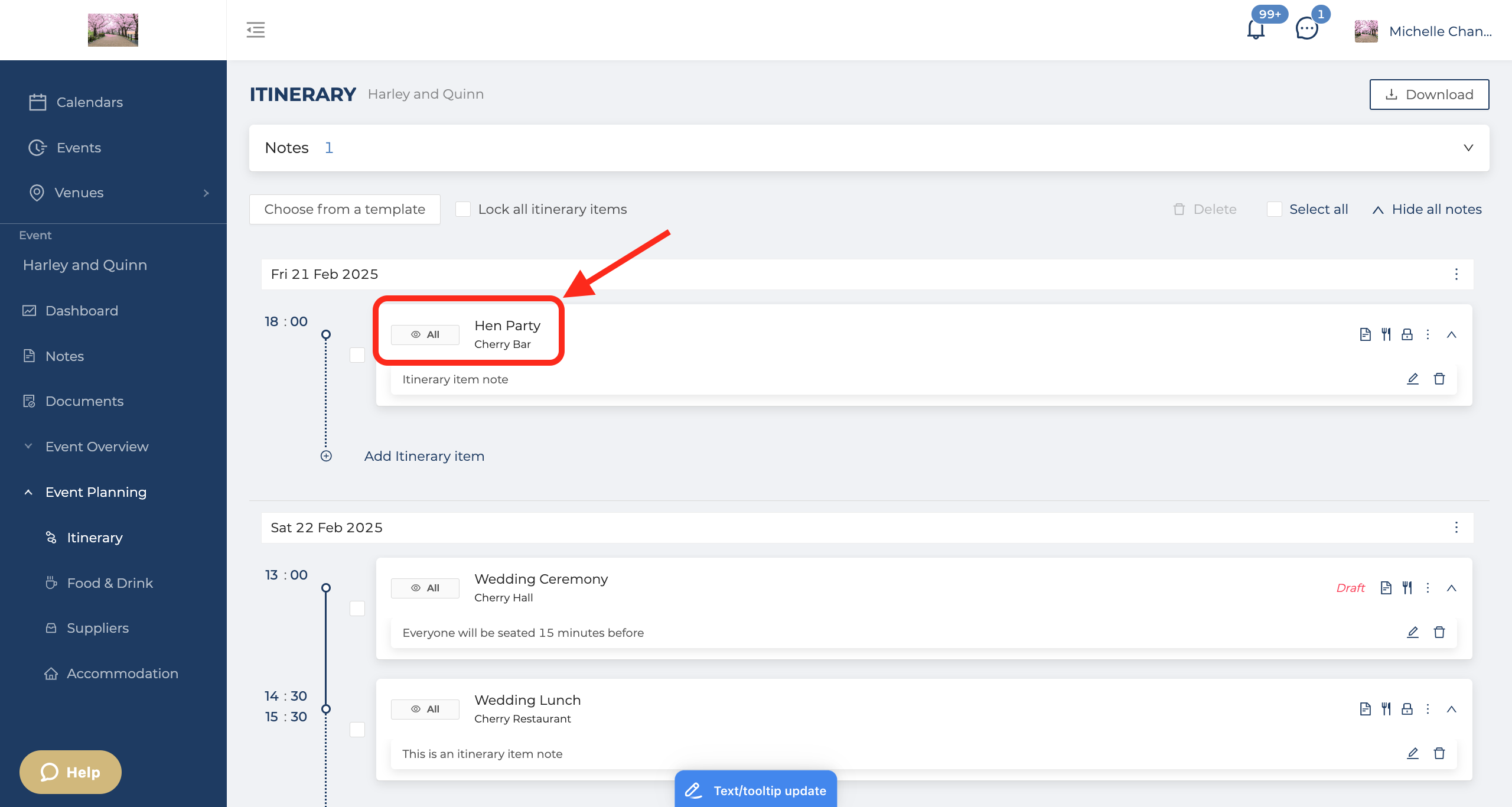This screenshot has width=1512, height=807.
Task: Click Hide all notes
Action: point(1428,209)
